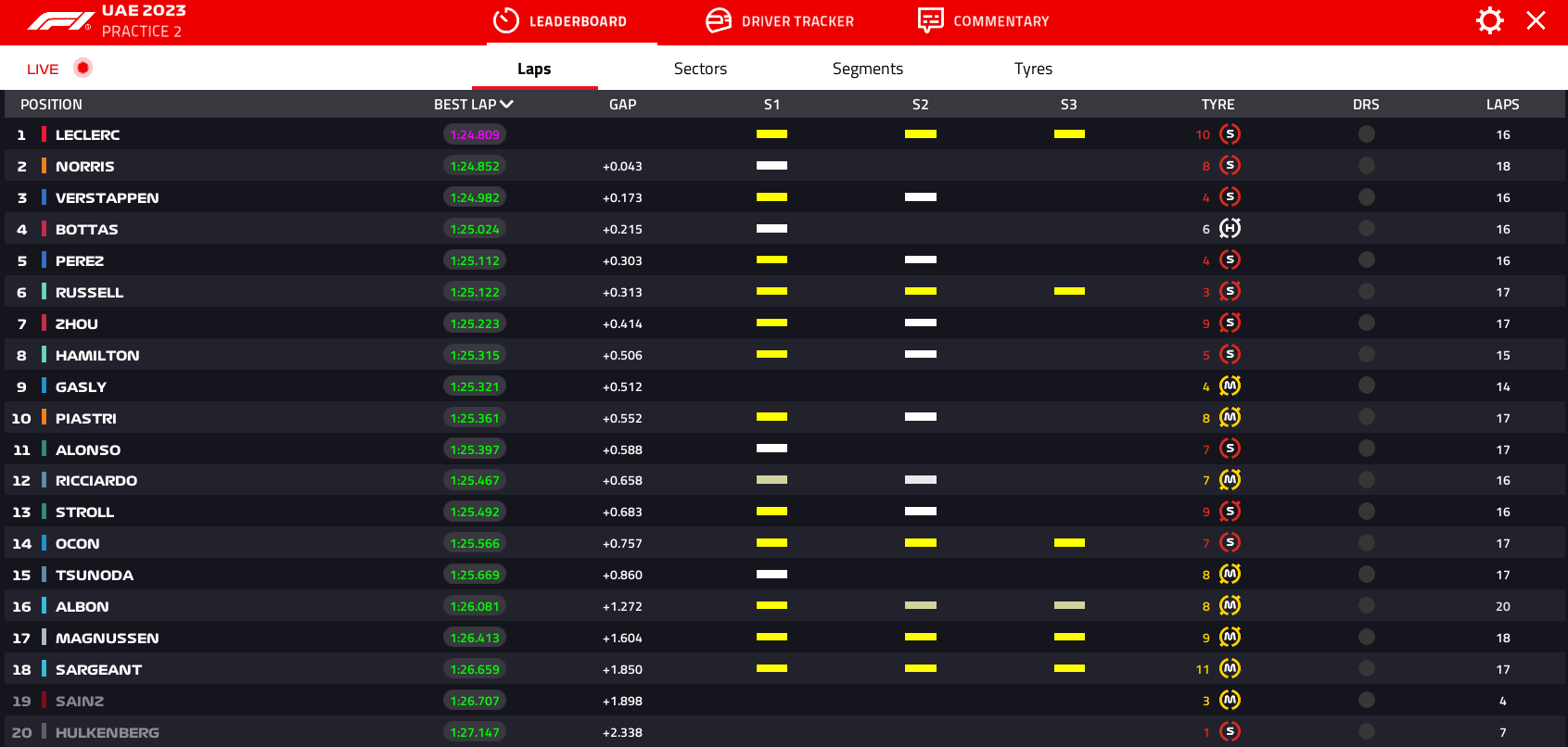The height and width of the screenshot is (747, 1568).
Task: Click Leclerc's purple 1:24.809 best lap
Action: (x=475, y=134)
